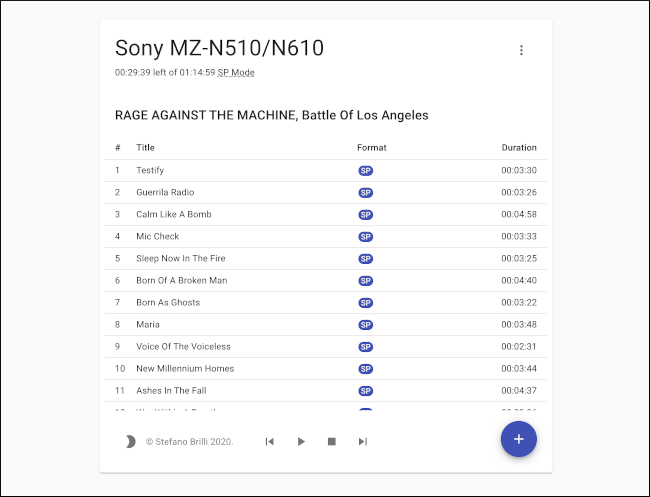Click duration 00:03:22 of Born As Ghosts
Image resolution: width=650 pixels, height=497 pixels.
pos(519,303)
